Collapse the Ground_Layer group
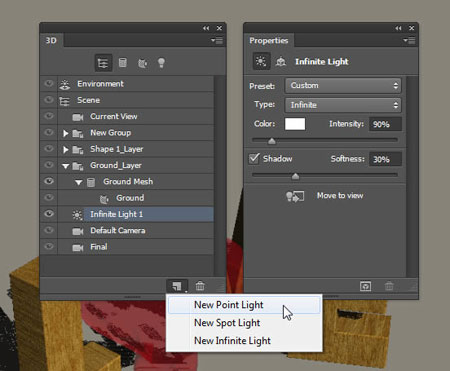Screen dimensions: 450x371 66,166
